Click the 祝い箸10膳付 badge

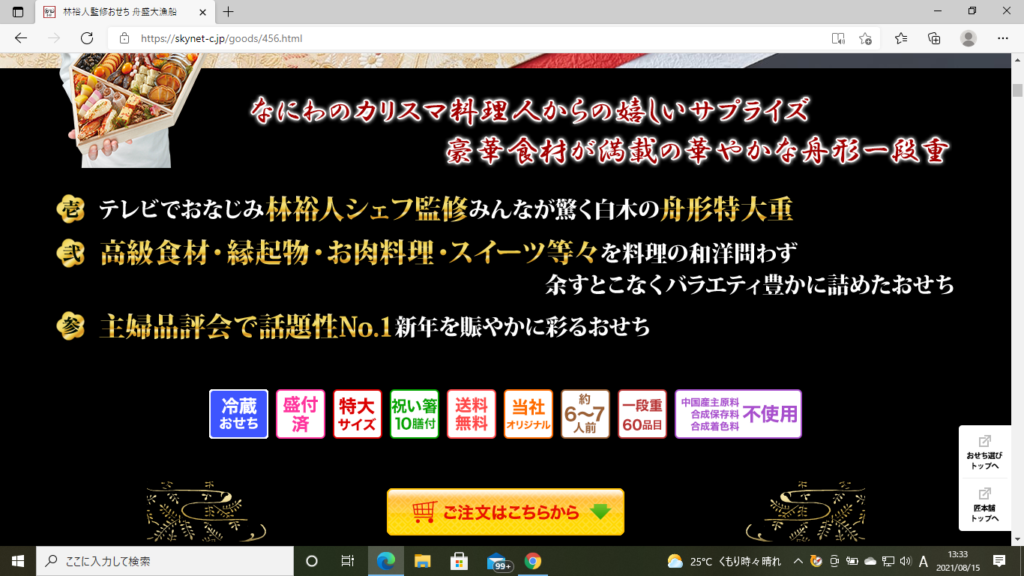point(414,414)
